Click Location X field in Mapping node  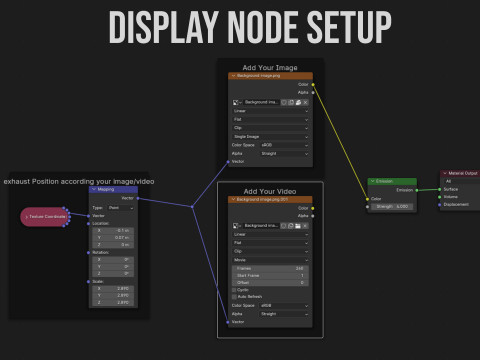click(x=113, y=231)
